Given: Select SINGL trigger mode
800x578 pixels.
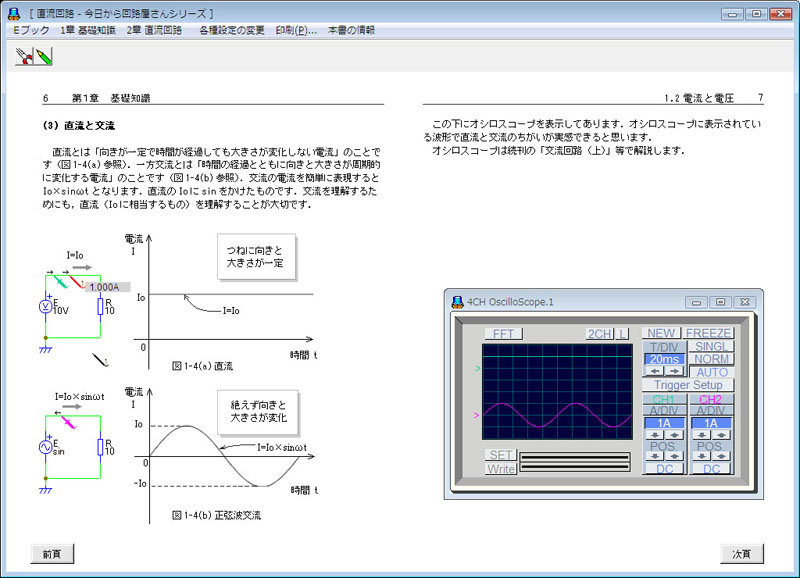Looking at the screenshot, I should [711, 346].
